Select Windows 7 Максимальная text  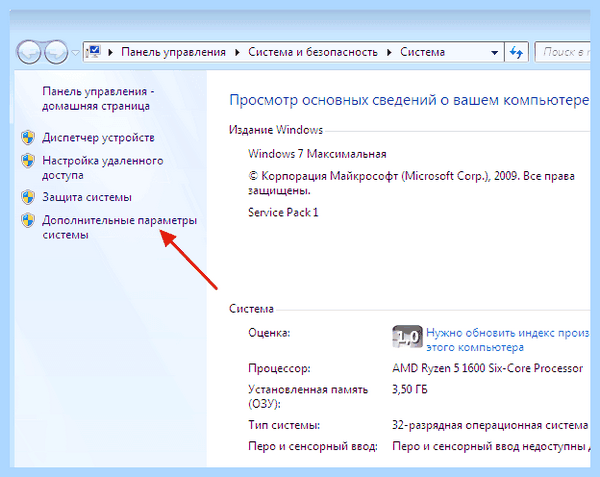(317, 154)
